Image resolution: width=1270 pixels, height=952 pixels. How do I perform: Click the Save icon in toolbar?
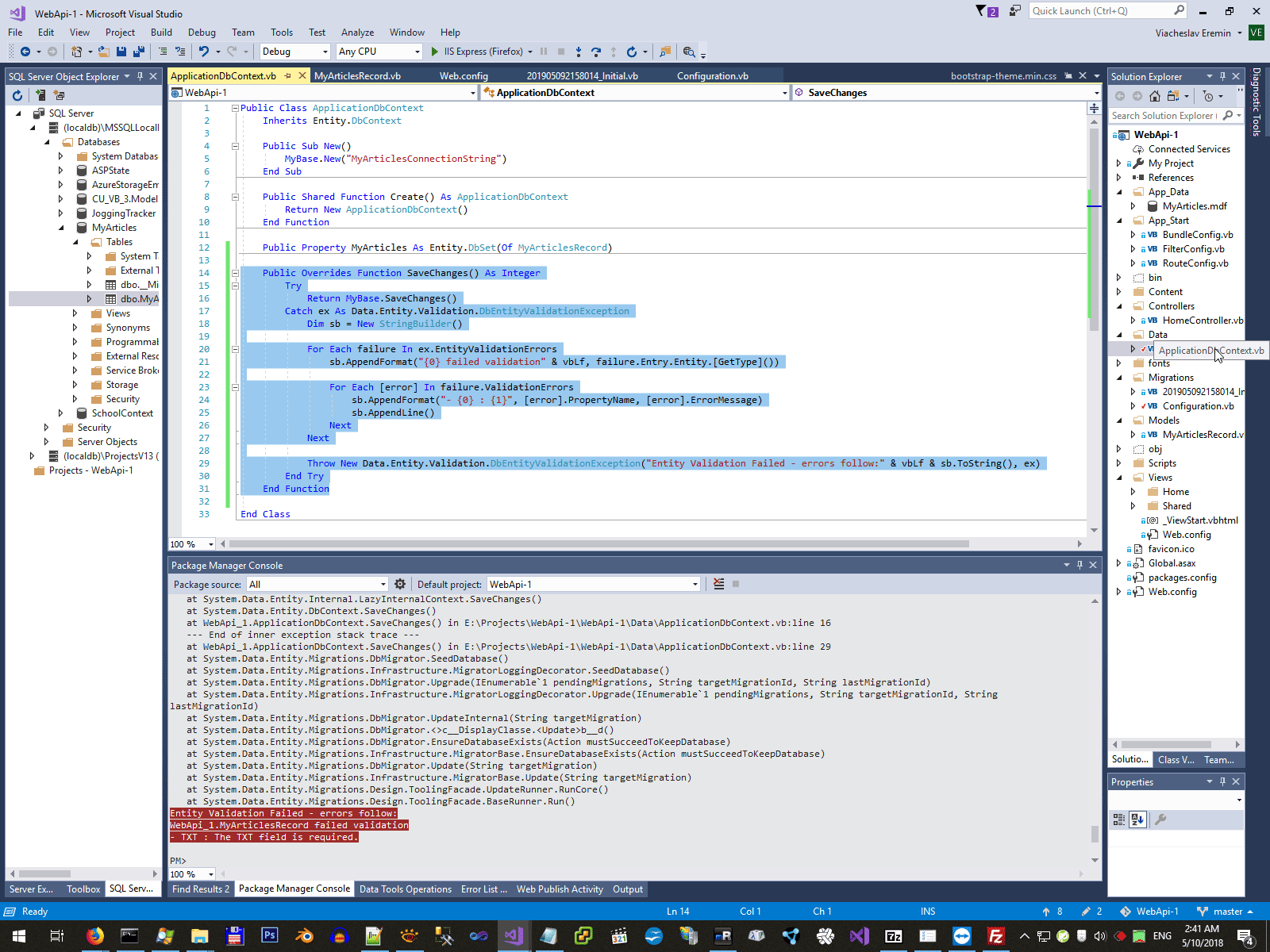point(121,52)
